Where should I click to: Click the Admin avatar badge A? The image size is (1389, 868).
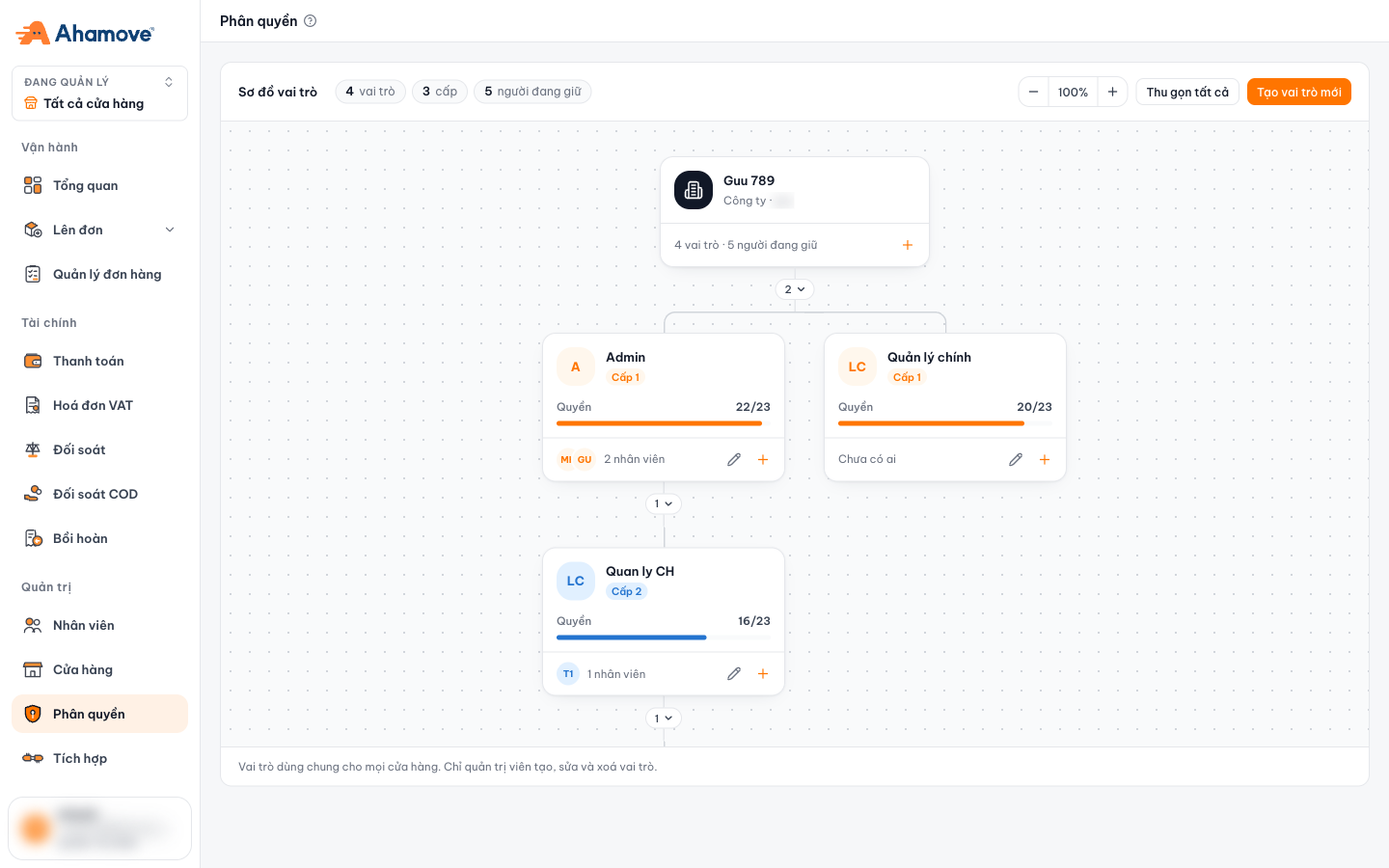coord(576,366)
